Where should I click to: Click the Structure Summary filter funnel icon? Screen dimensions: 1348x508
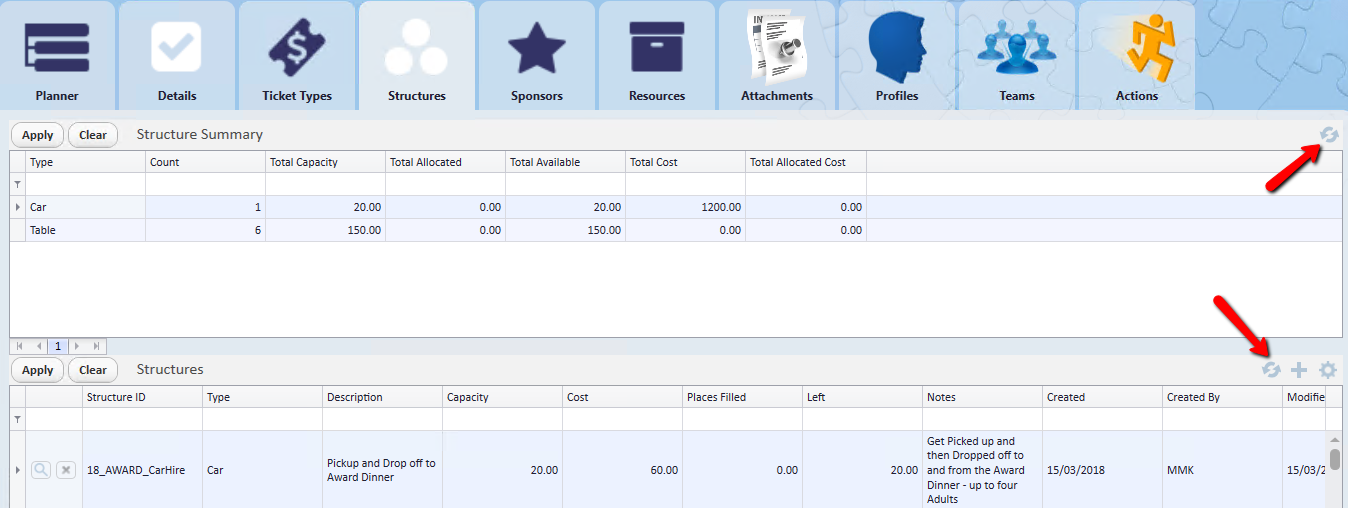17,185
